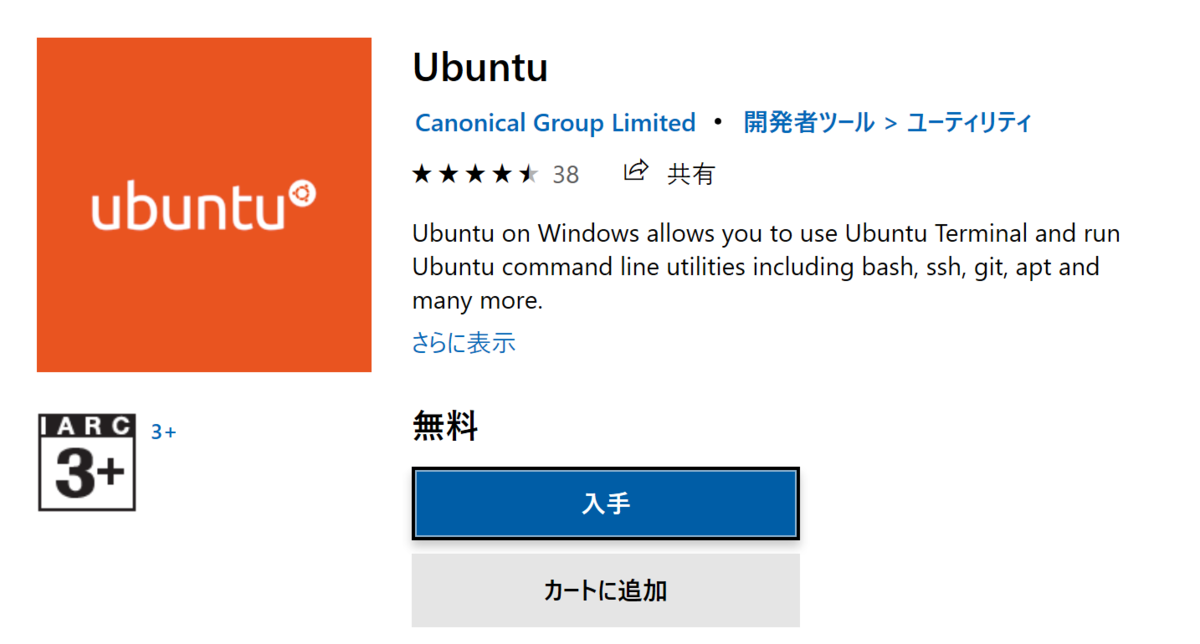Click the 共有 share label

point(691,175)
